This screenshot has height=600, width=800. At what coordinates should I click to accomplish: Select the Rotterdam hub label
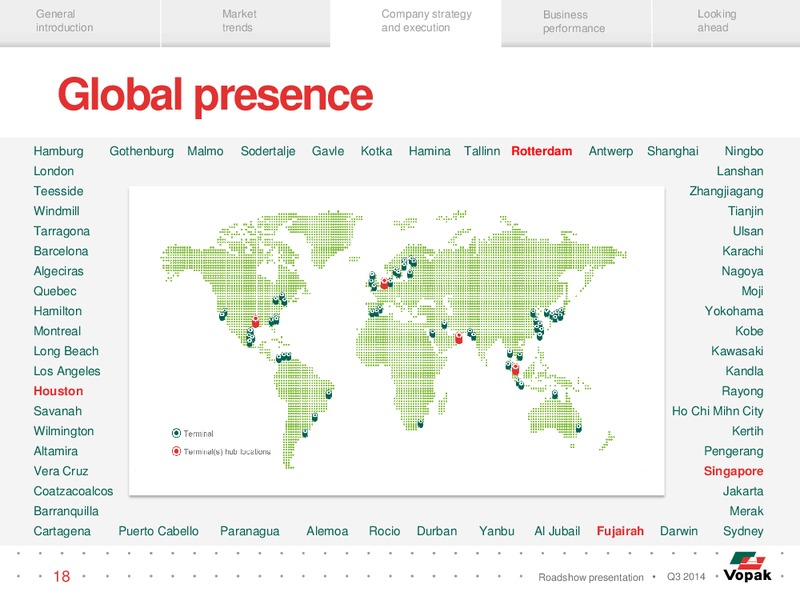541,151
